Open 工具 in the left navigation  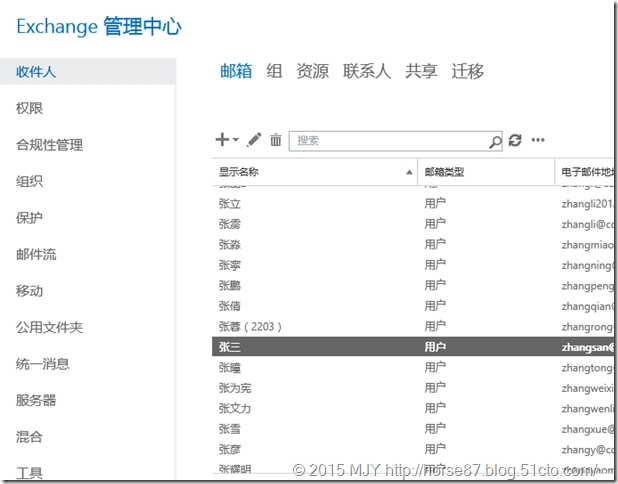pyautogui.click(x=29, y=472)
